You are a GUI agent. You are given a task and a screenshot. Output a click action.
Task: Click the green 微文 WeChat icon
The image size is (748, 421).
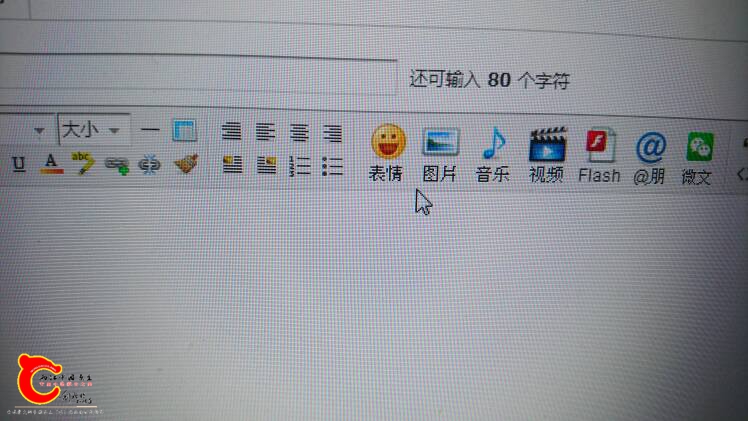pos(698,159)
